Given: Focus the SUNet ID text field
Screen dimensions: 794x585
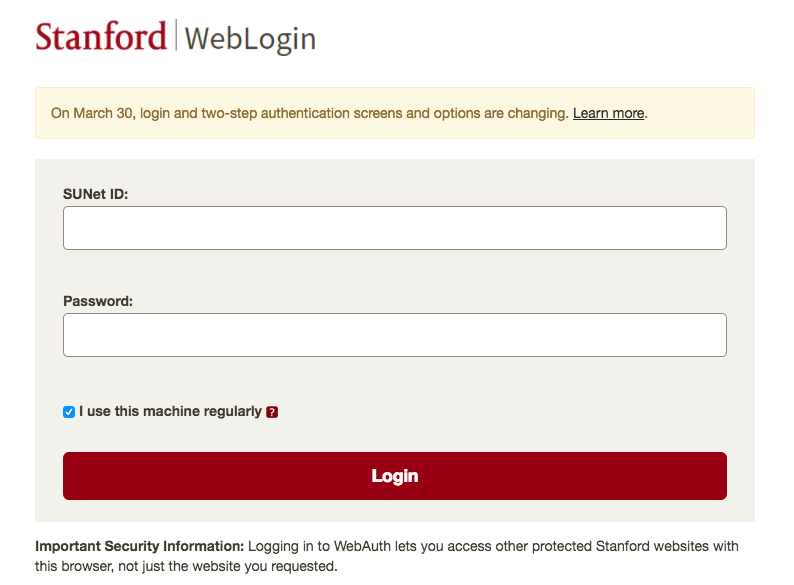Looking at the screenshot, I should (x=394, y=228).
